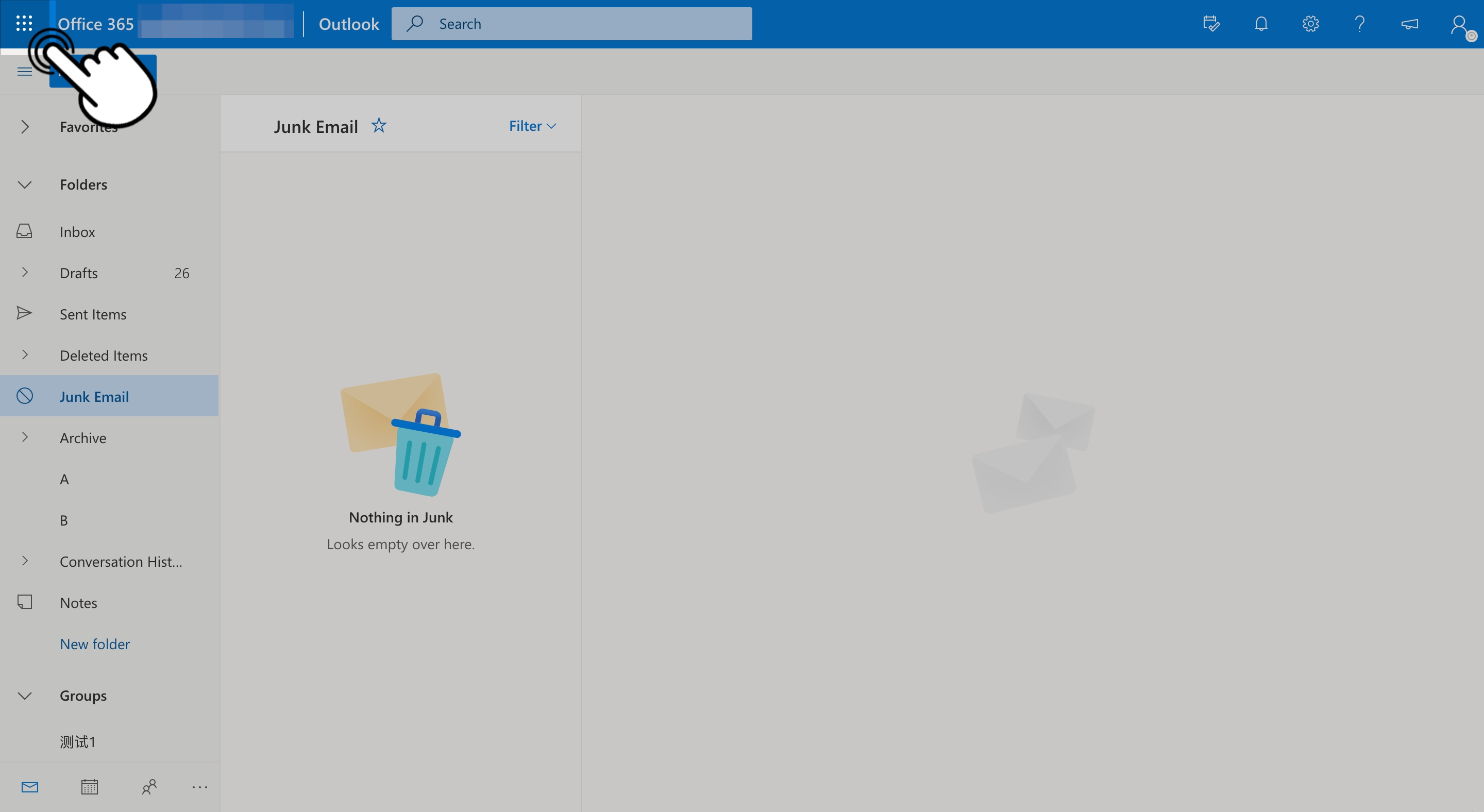The height and width of the screenshot is (812, 1484).
Task: Toggle the hamburger navigation pane button
Action: (x=24, y=72)
